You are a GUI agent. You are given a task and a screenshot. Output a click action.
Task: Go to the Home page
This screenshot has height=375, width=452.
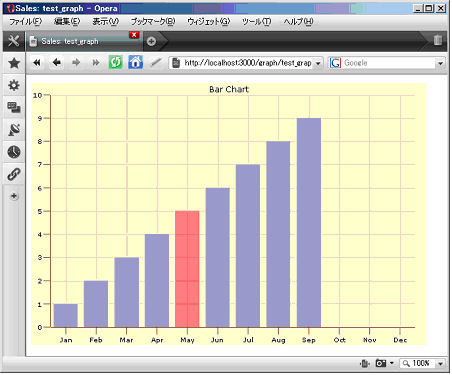135,62
